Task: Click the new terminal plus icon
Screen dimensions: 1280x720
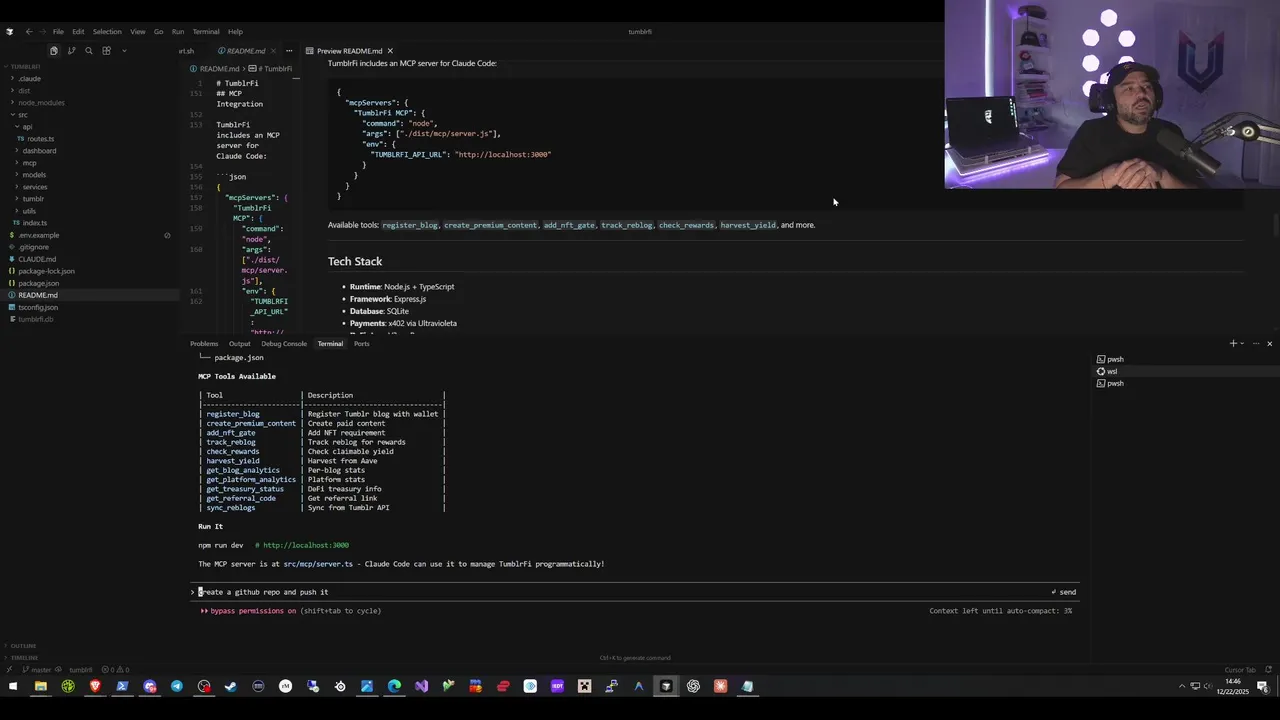Action: click(1233, 344)
